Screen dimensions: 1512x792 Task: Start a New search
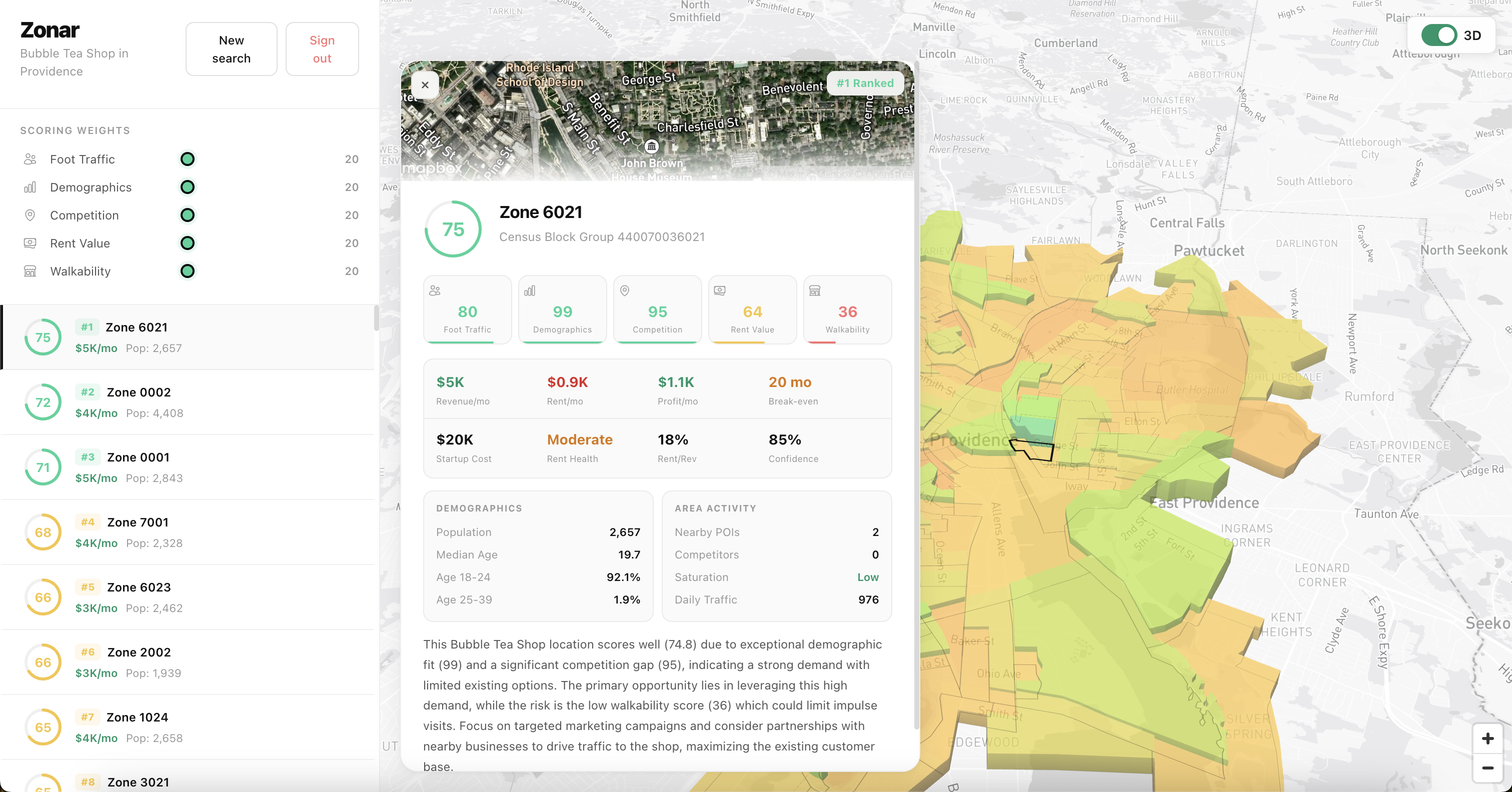231,49
